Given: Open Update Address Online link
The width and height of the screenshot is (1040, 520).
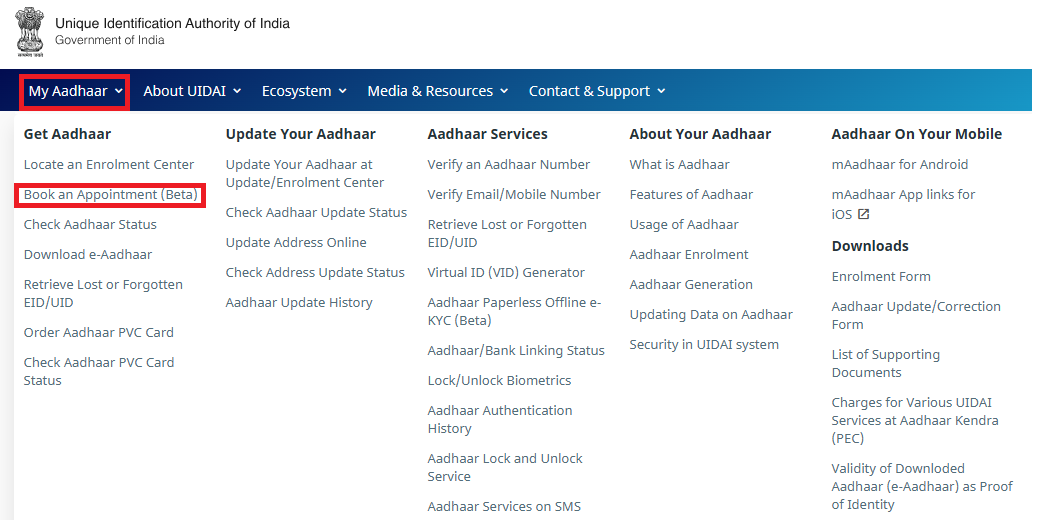Looking at the screenshot, I should (296, 243).
